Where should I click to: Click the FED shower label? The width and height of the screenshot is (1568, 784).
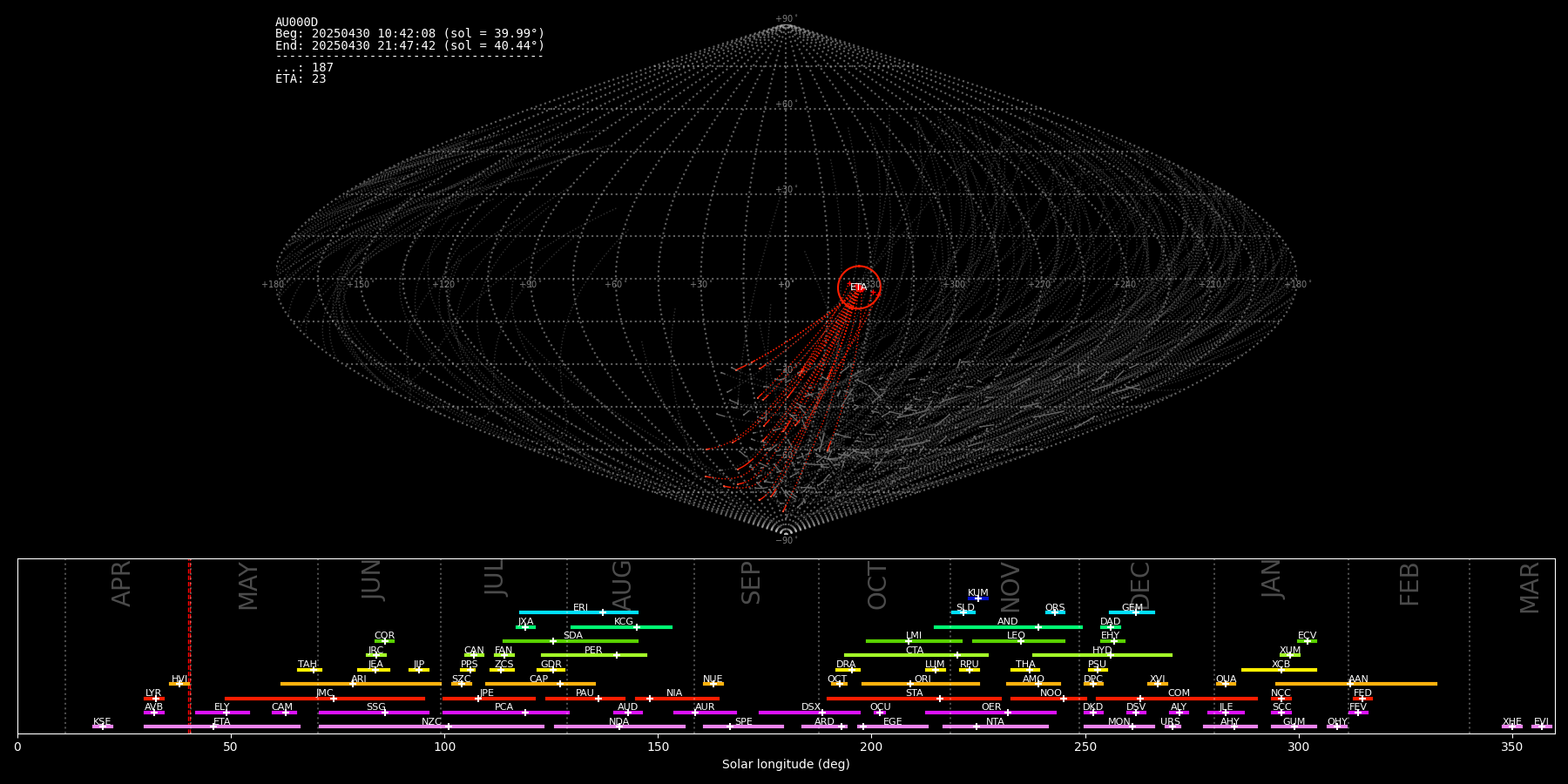[1363, 693]
